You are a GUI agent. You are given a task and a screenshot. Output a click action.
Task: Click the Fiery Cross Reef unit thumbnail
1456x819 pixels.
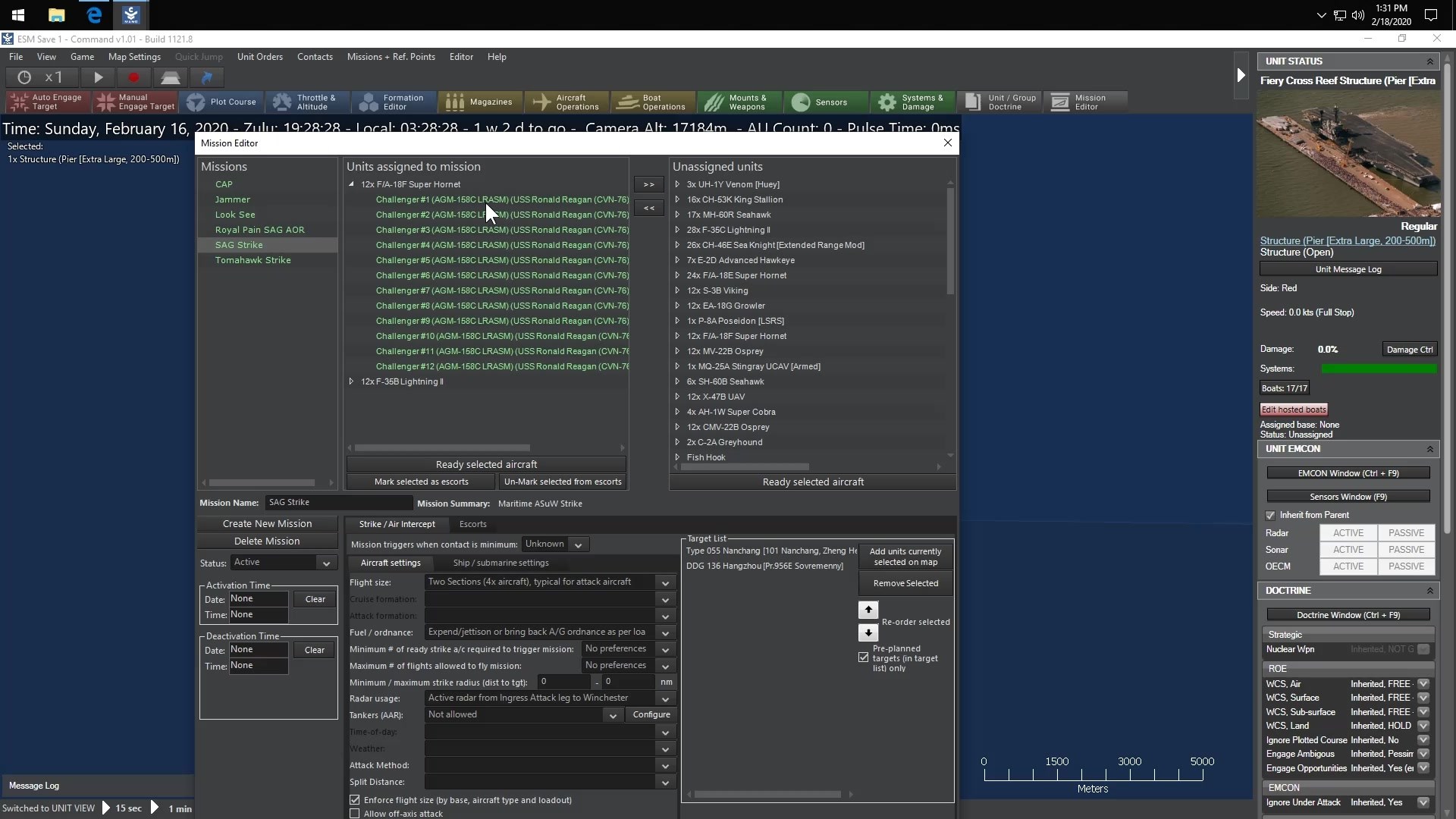point(1348,155)
